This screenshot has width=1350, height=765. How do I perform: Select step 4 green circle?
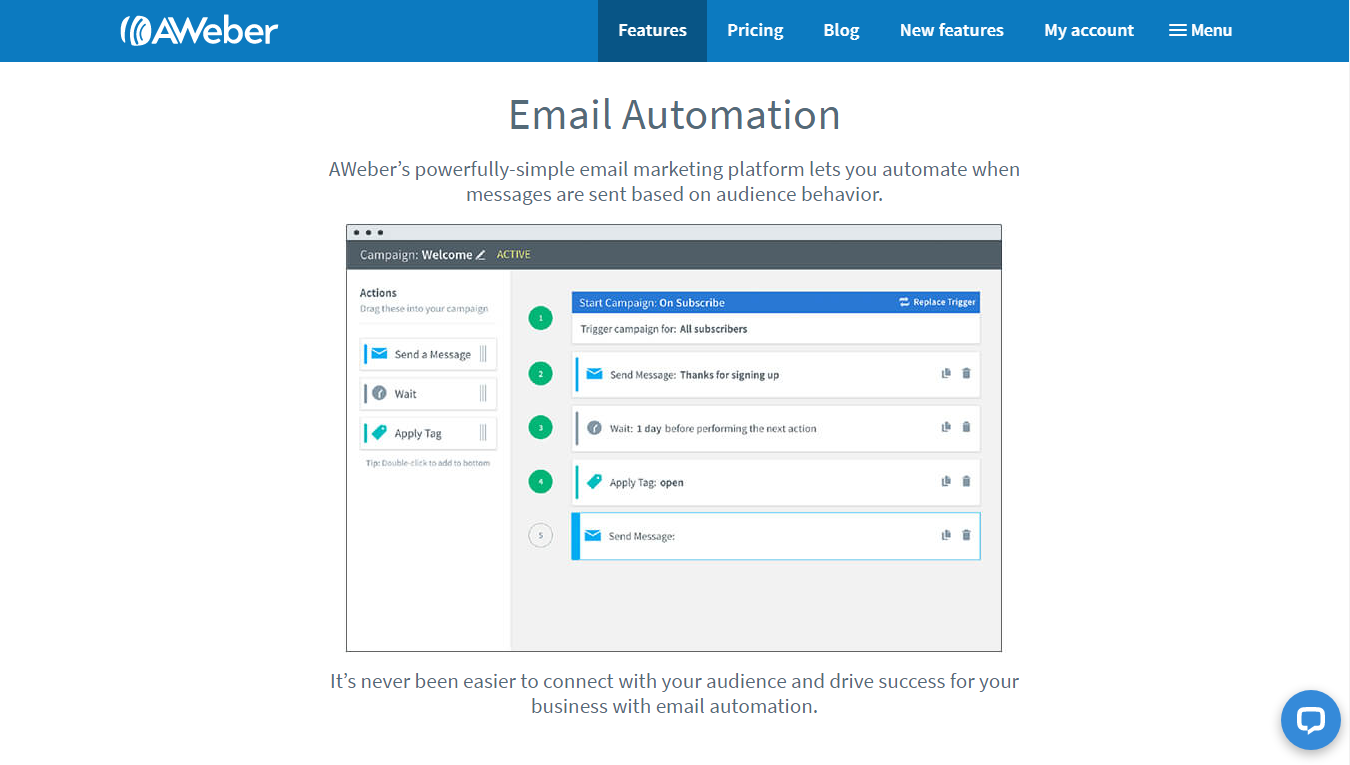tap(540, 482)
